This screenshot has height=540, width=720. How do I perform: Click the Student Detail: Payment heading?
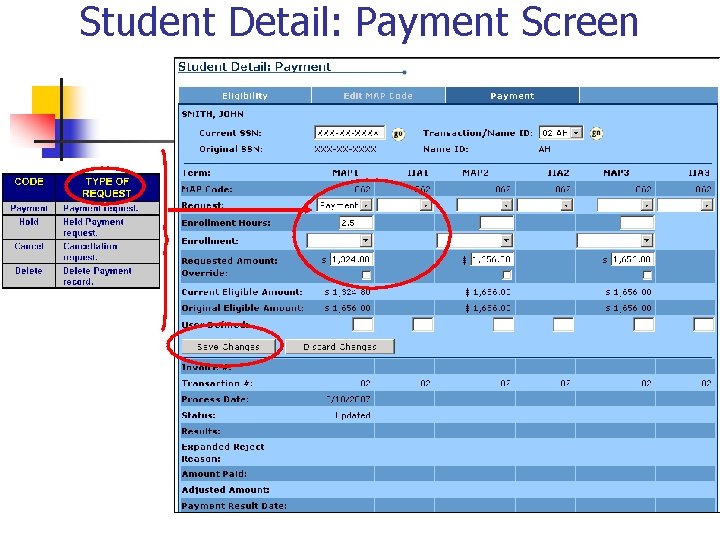[x=254, y=67]
